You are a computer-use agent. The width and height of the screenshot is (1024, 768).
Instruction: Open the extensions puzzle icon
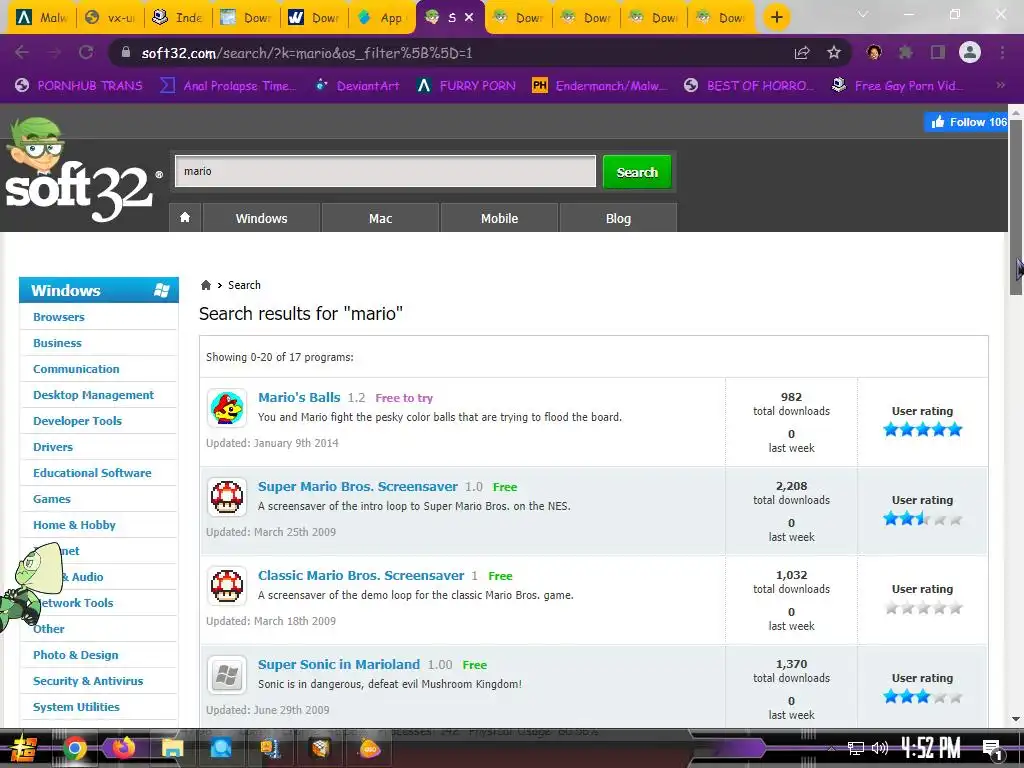click(x=906, y=52)
